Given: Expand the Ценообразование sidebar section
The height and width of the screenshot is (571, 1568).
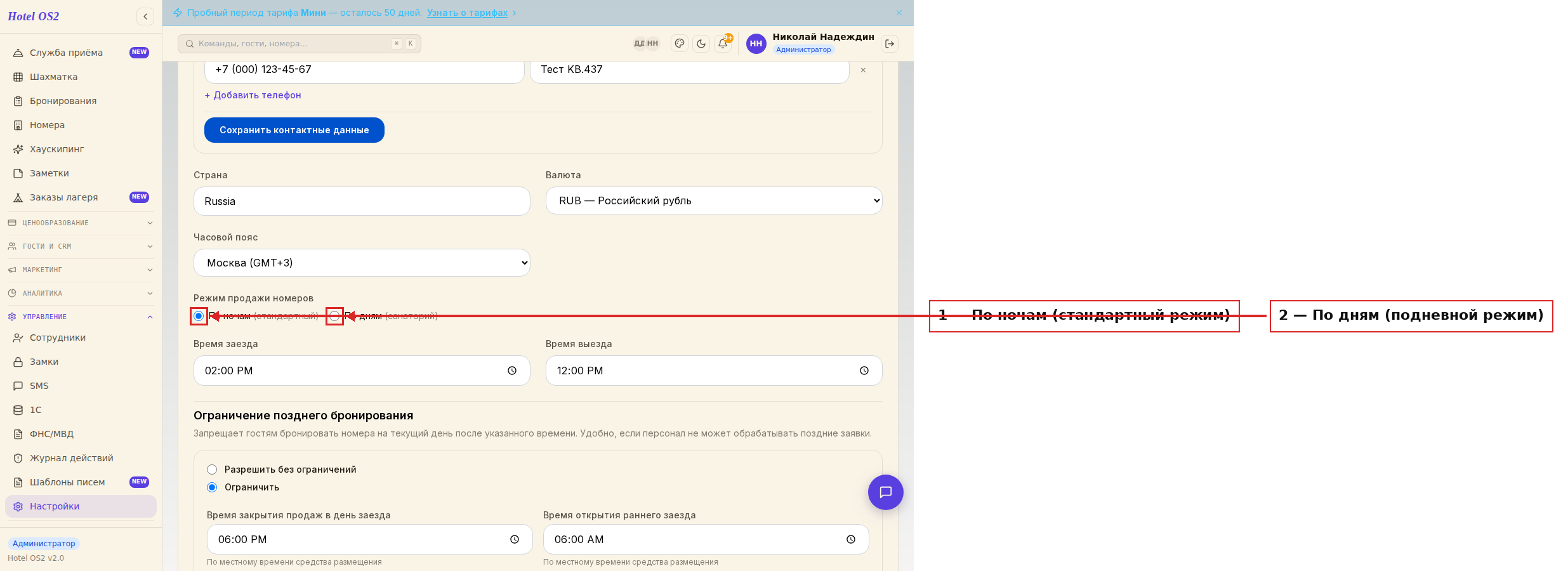Looking at the screenshot, I should [81, 223].
